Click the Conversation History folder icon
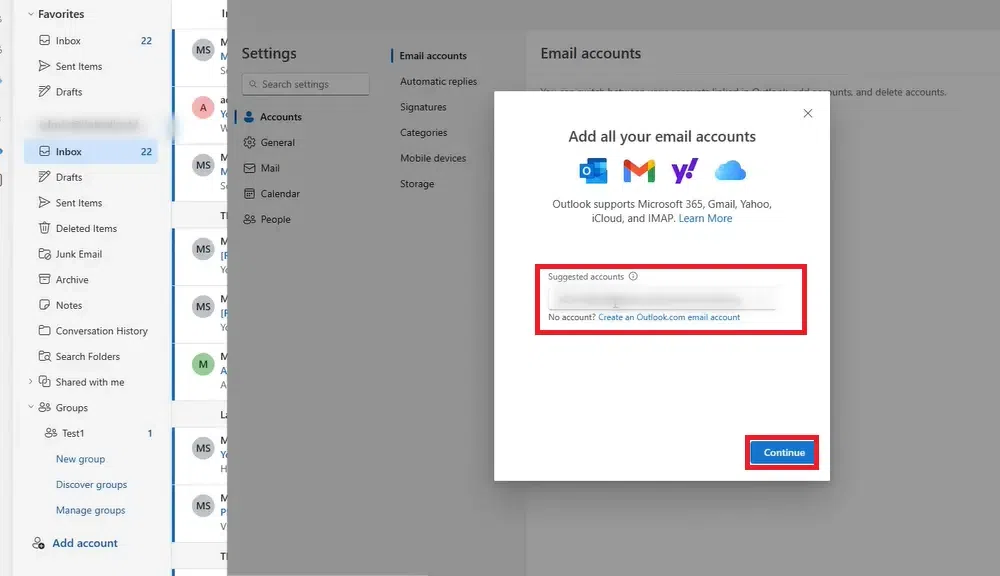The image size is (1000, 576). click(x=44, y=330)
